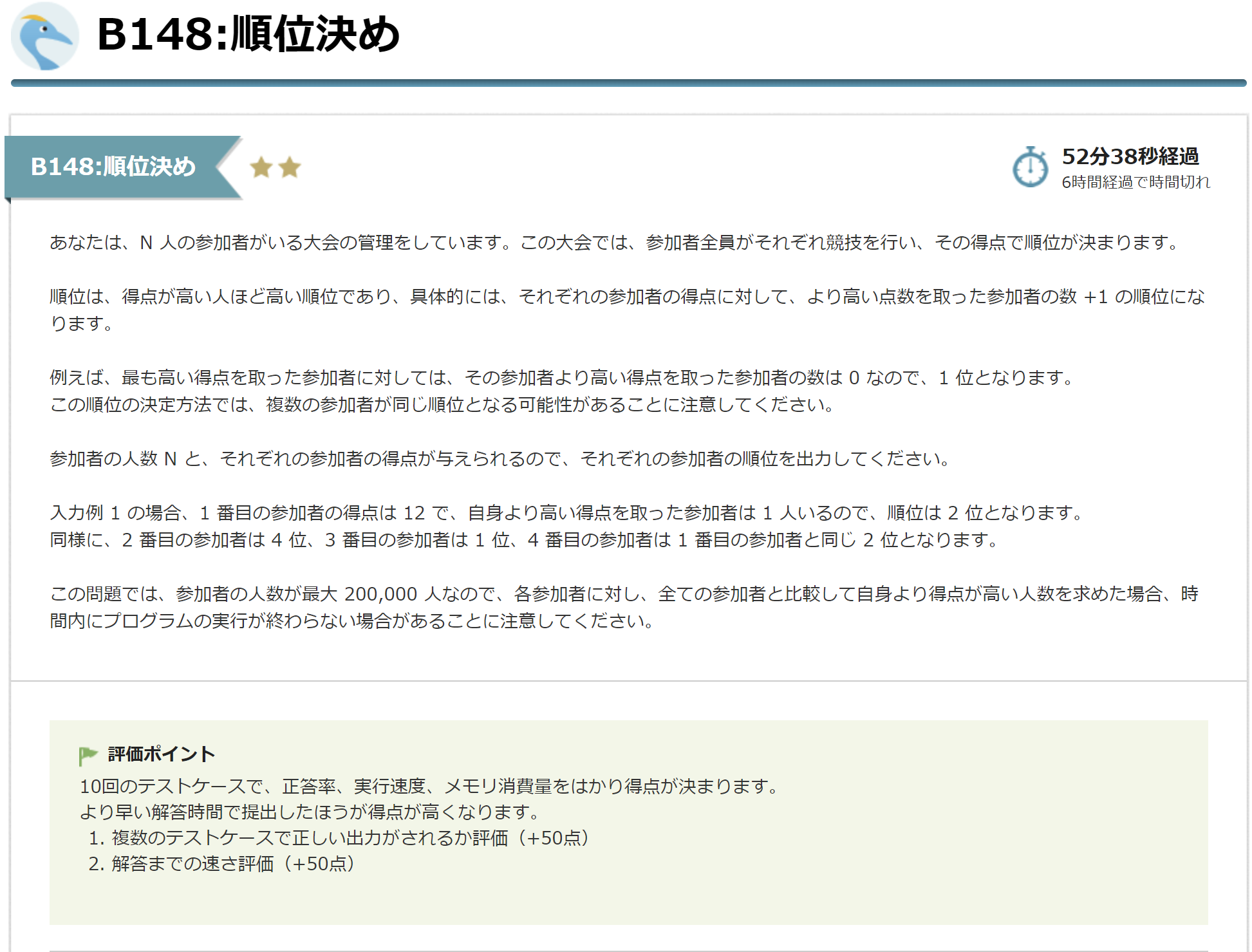Click the line starting 入力例 1 の場合
This screenshot has width=1252, height=952.
(x=568, y=513)
